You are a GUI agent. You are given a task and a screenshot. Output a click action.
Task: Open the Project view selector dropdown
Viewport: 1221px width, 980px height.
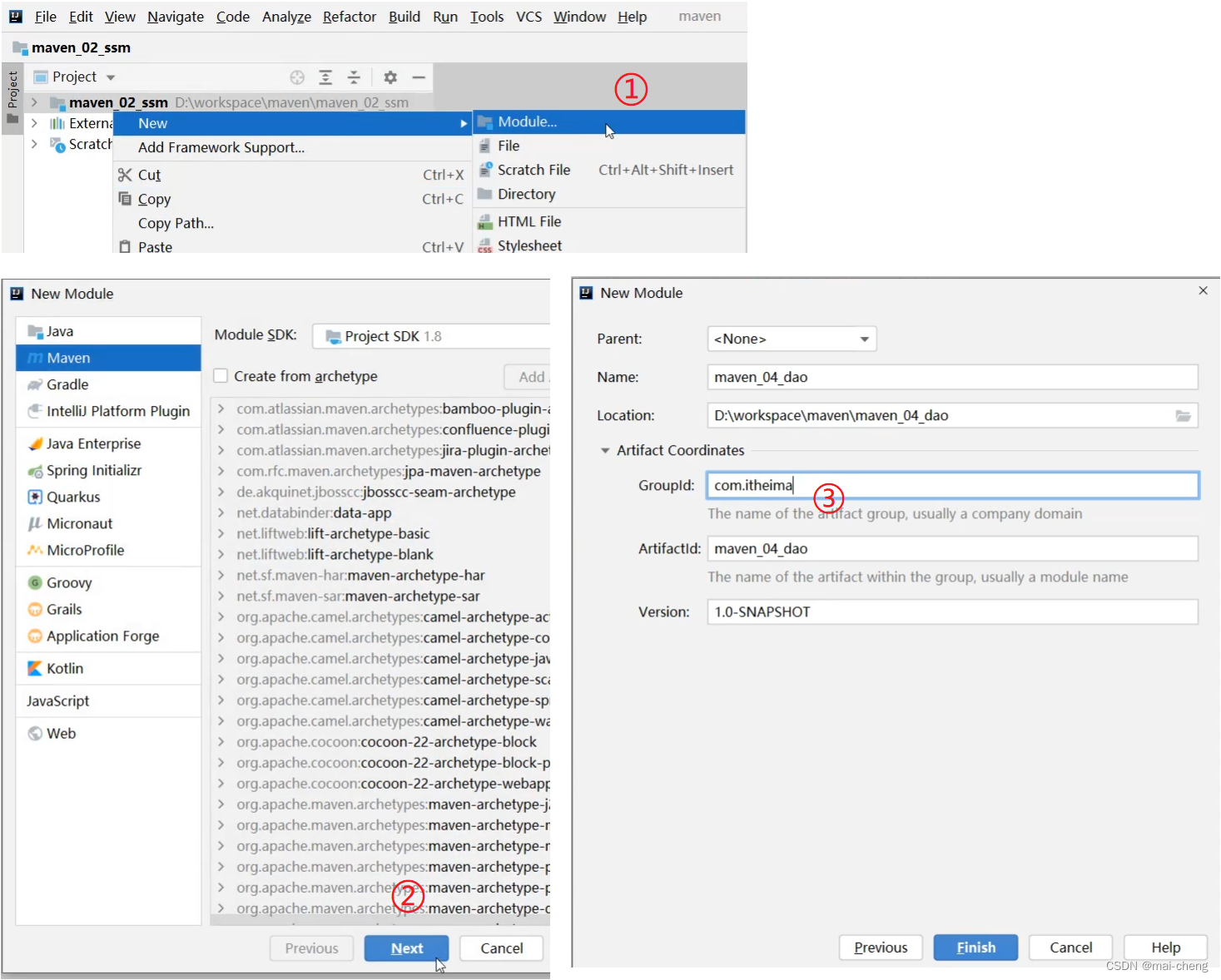tap(74, 77)
